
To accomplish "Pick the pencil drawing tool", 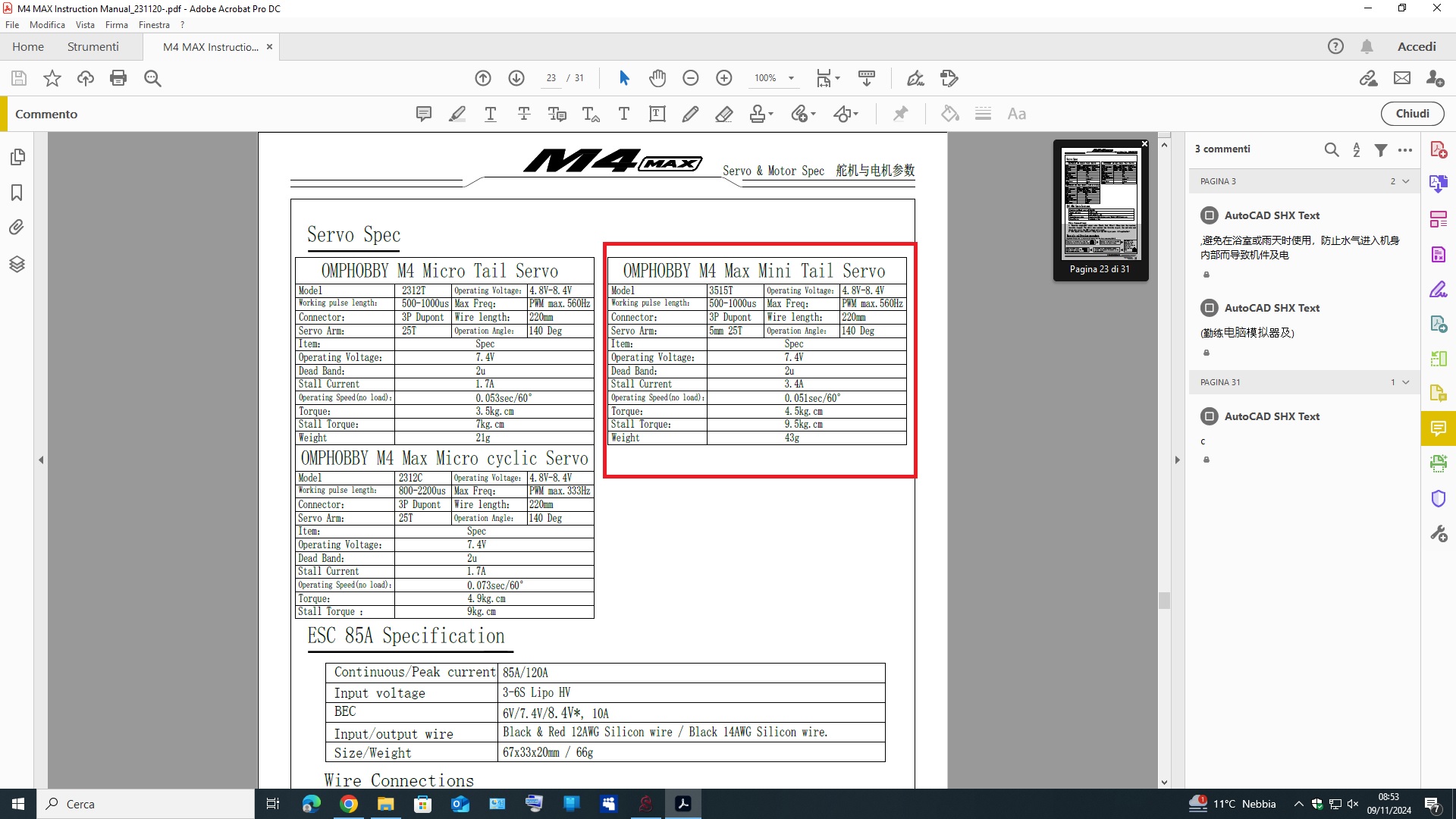I will 690,114.
